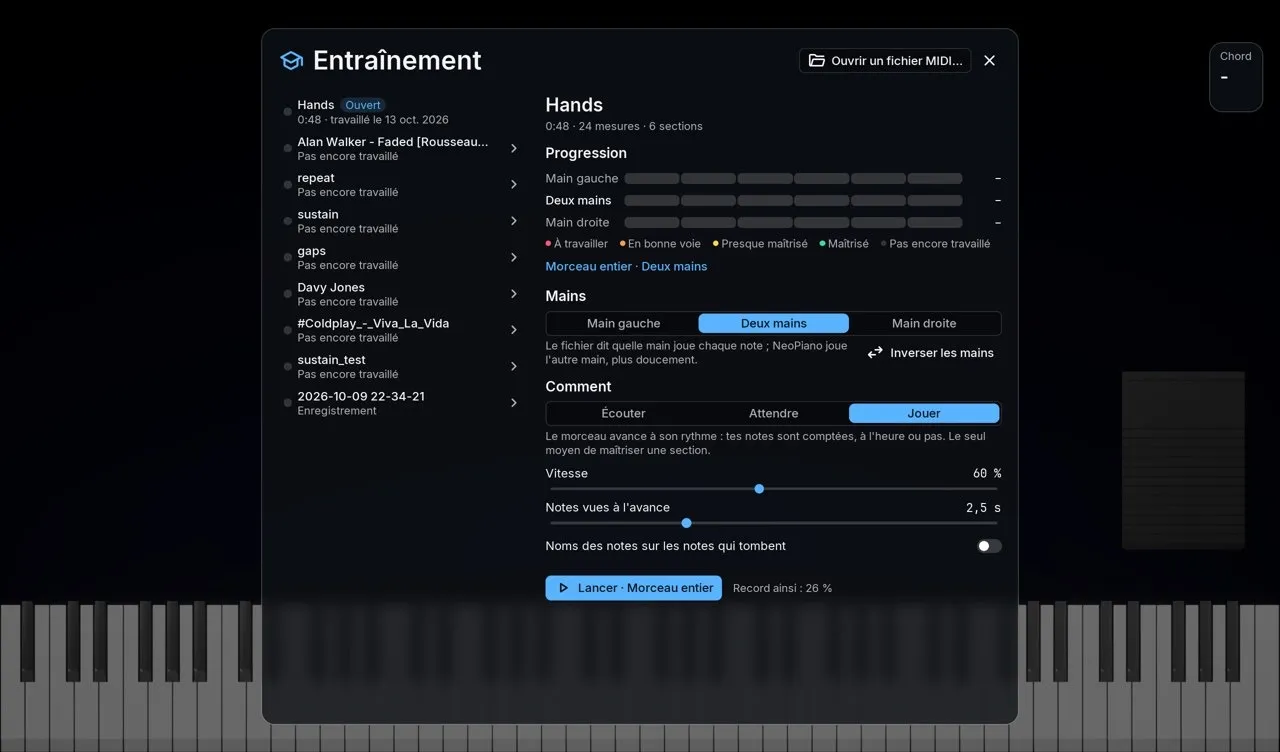Click the Vitesse slider handle
1280x752 pixels.
(759, 489)
